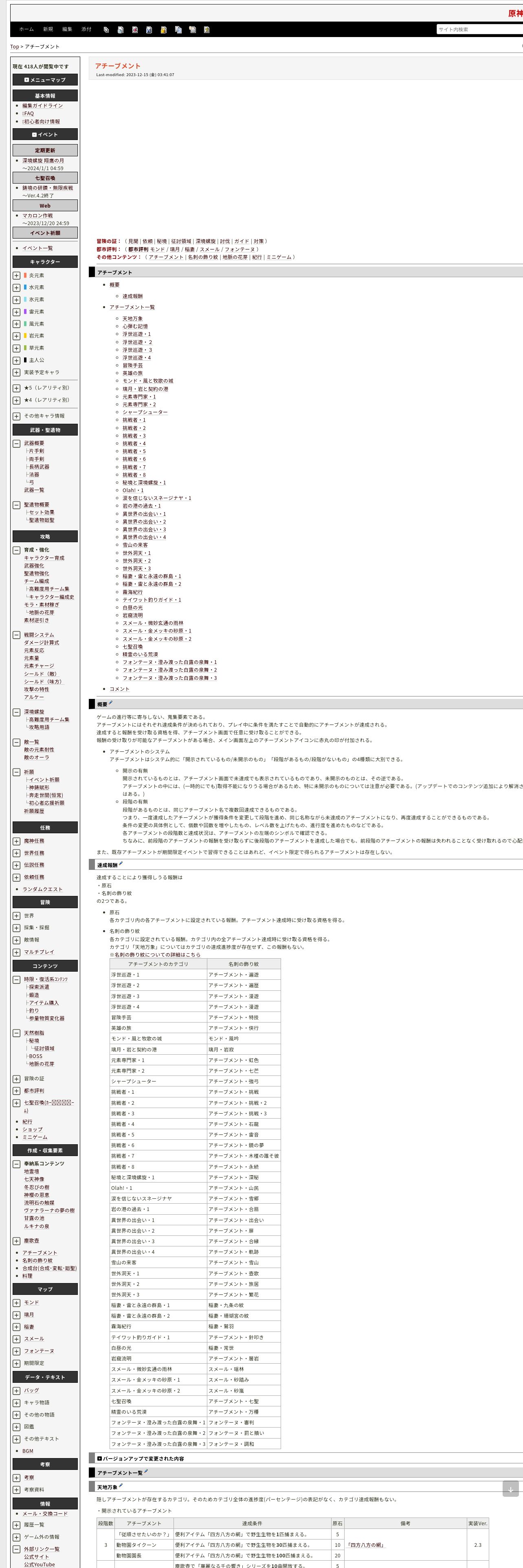
Task: Open ホーム in the top menu bar
Action: pyautogui.click(x=26, y=29)
